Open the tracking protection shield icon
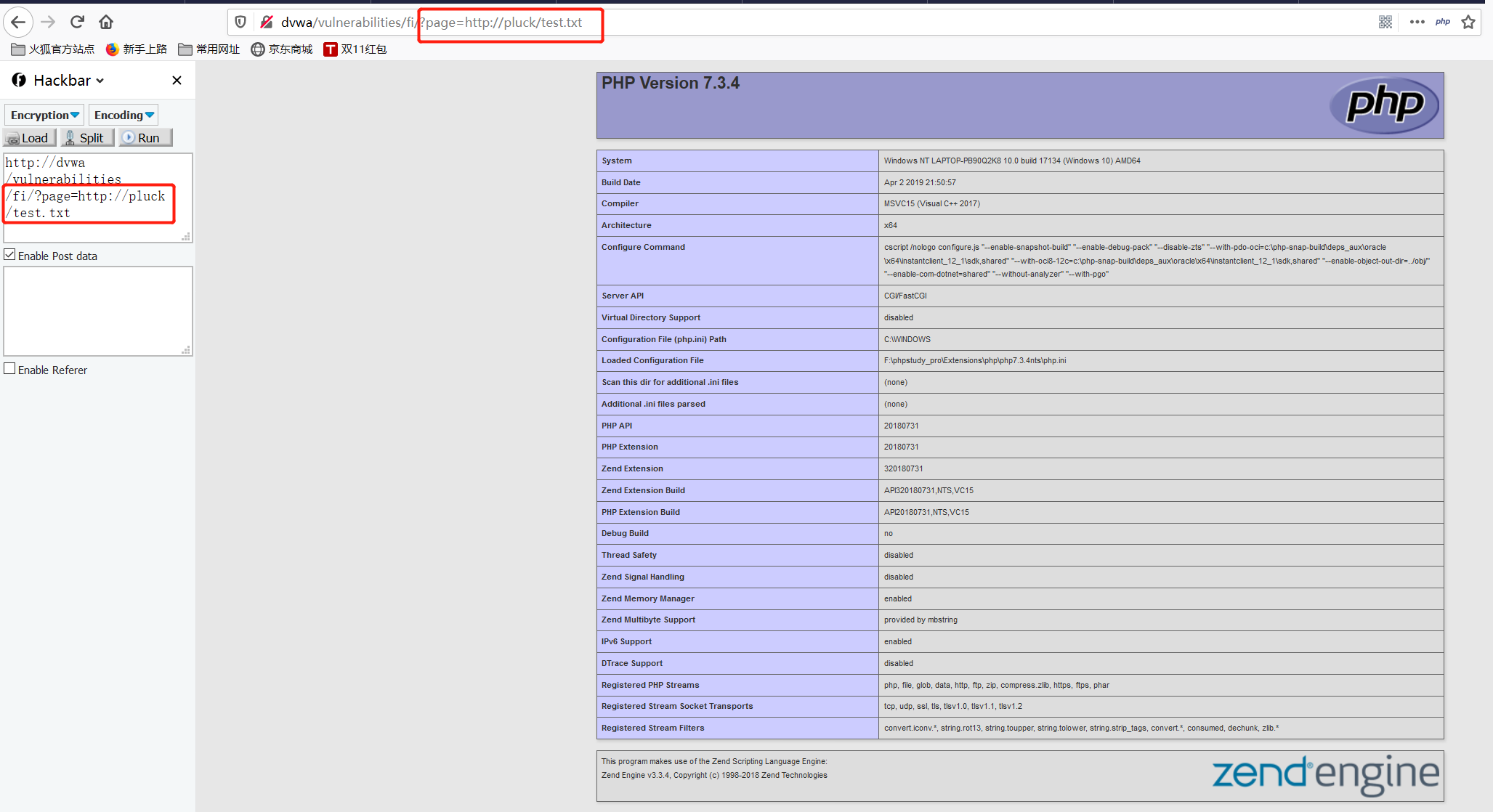Screen dimensions: 1493x812 240,22
